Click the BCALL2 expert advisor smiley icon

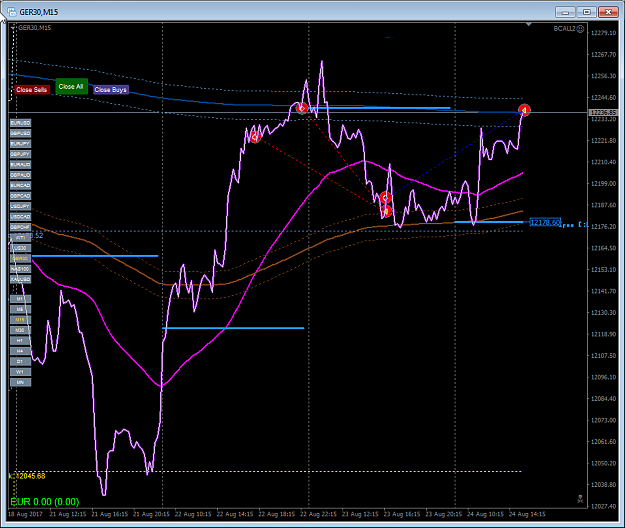tap(580, 29)
